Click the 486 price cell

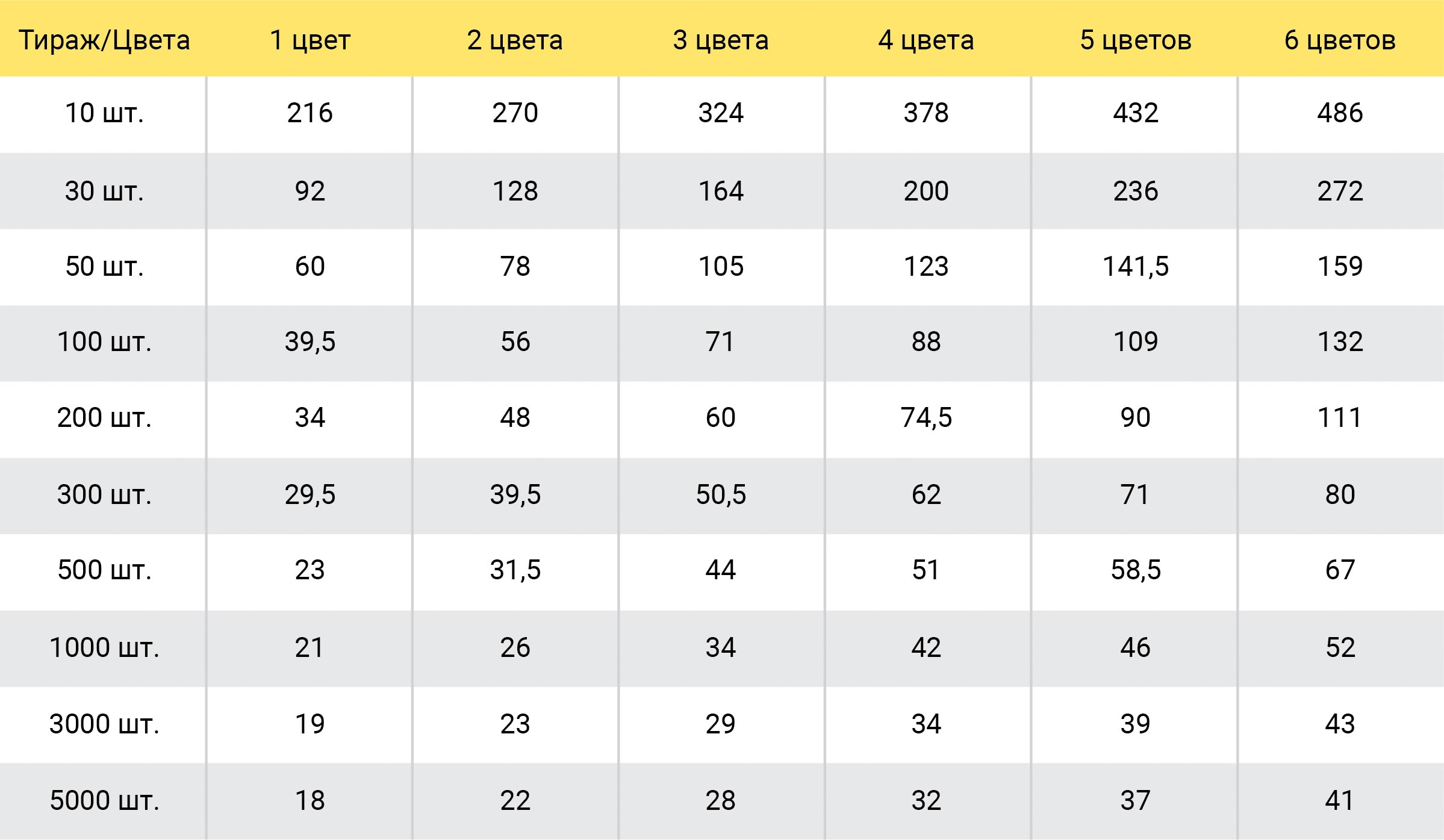(x=1340, y=113)
